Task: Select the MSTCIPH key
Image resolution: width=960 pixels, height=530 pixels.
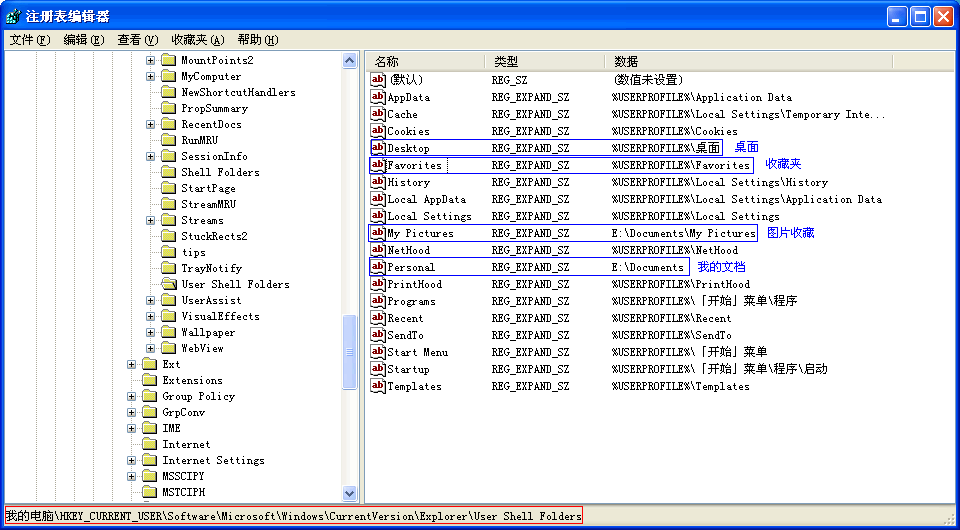Action: pyautogui.click(x=184, y=492)
